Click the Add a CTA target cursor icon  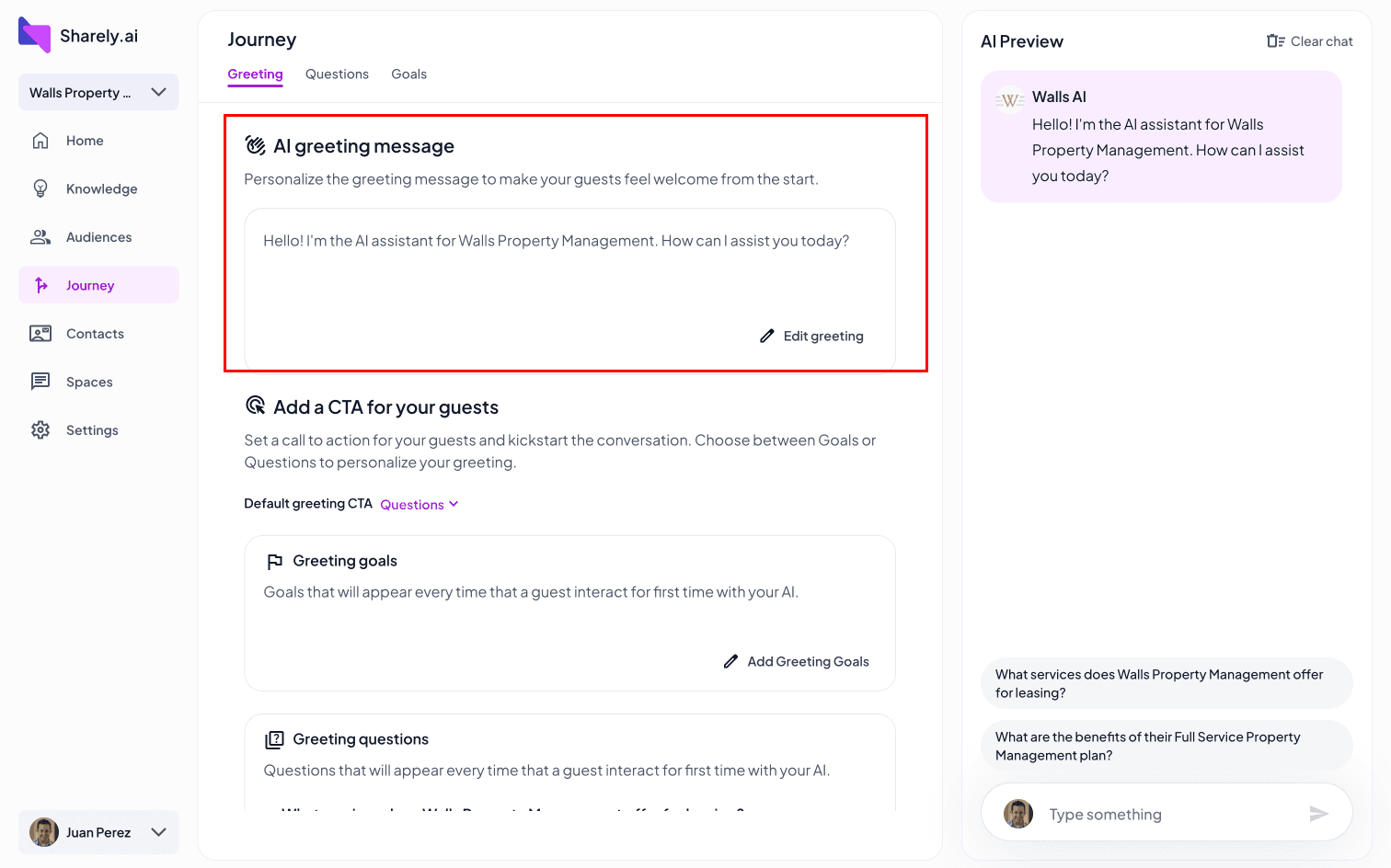[256, 405]
